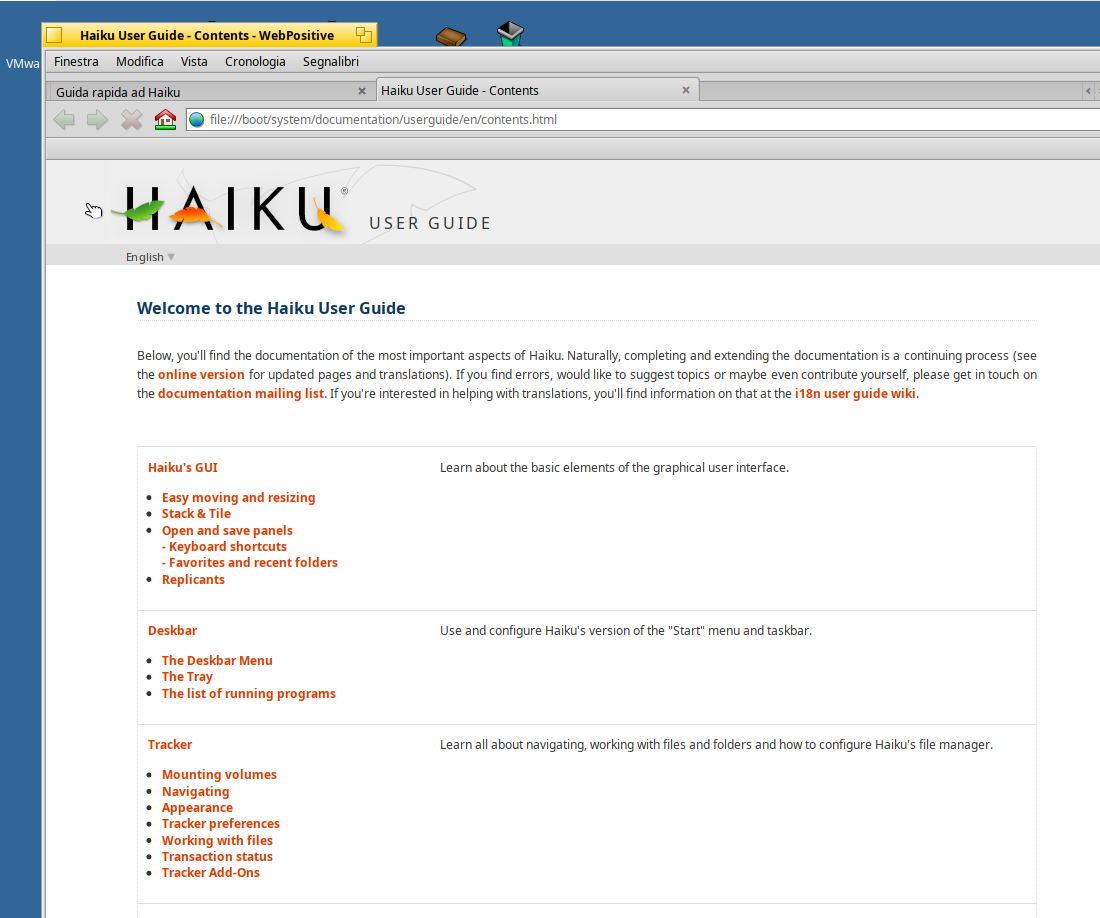1100x918 pixels.
Task: Open the Stack & Tile link
Action: point(196,513)
